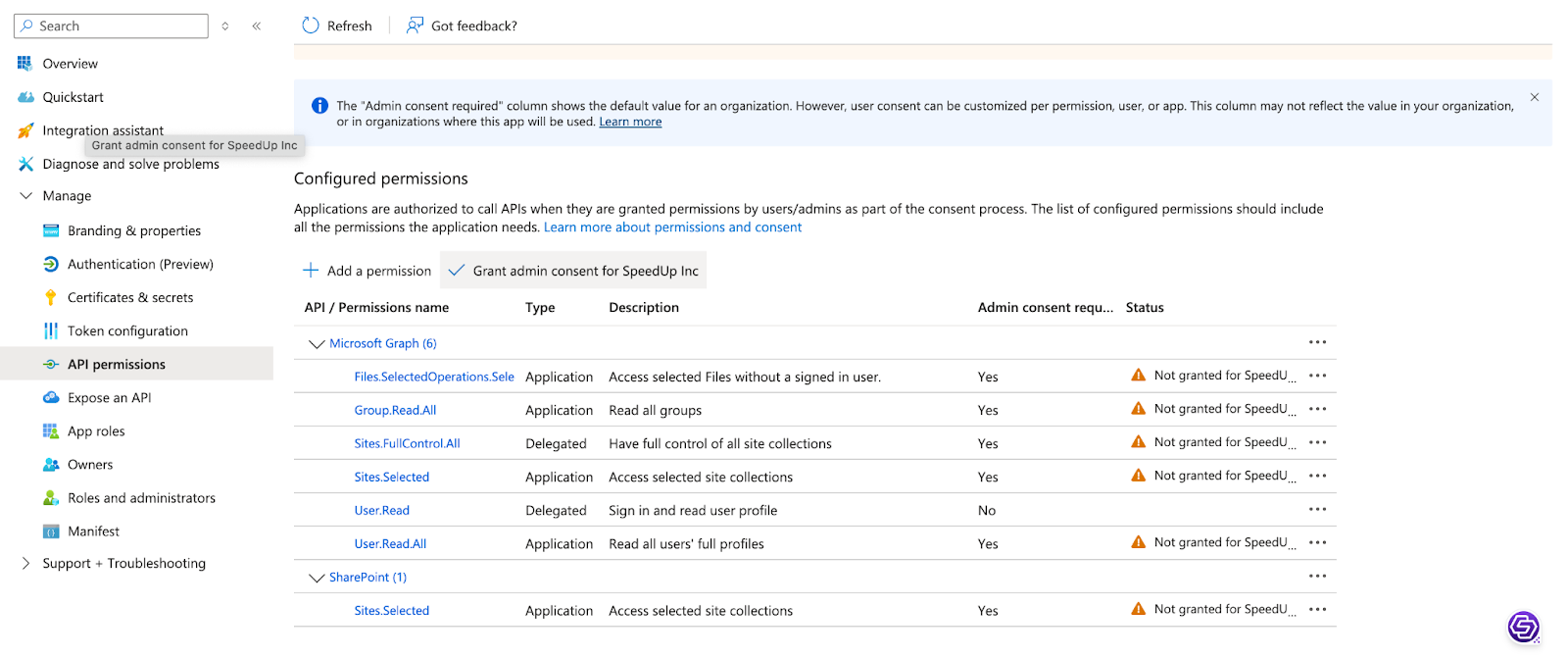Click in the Search input field
Viewport: 1568px width, 657px height.
(118, 25)
